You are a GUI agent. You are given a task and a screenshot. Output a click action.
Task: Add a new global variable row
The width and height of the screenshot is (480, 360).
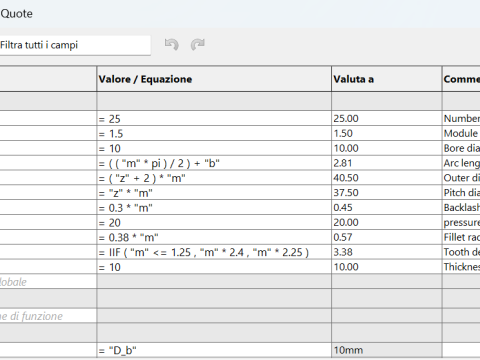(48, 282)
